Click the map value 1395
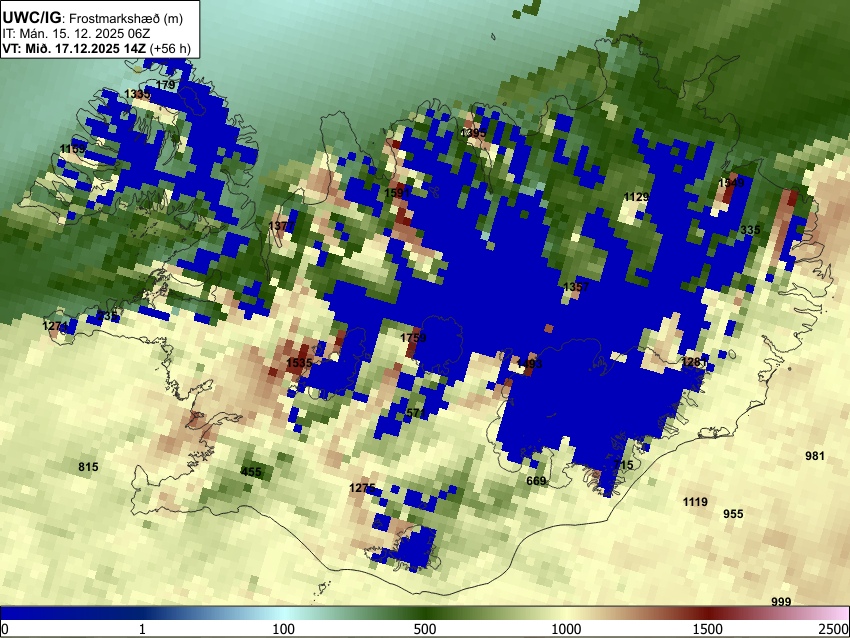This screenshot has height=638, width=850. pyautogui.click(x=473, y=132)
